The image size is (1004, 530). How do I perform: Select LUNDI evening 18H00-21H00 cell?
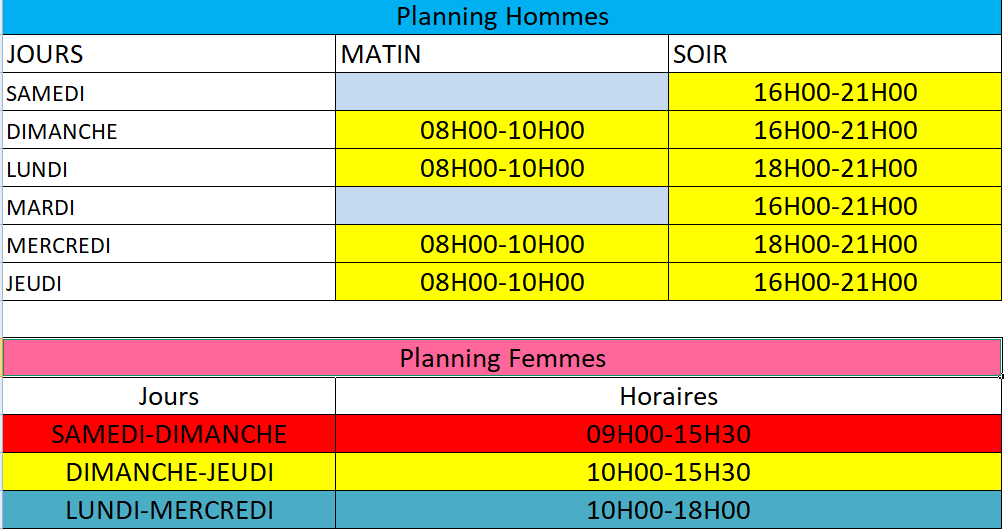835,169
